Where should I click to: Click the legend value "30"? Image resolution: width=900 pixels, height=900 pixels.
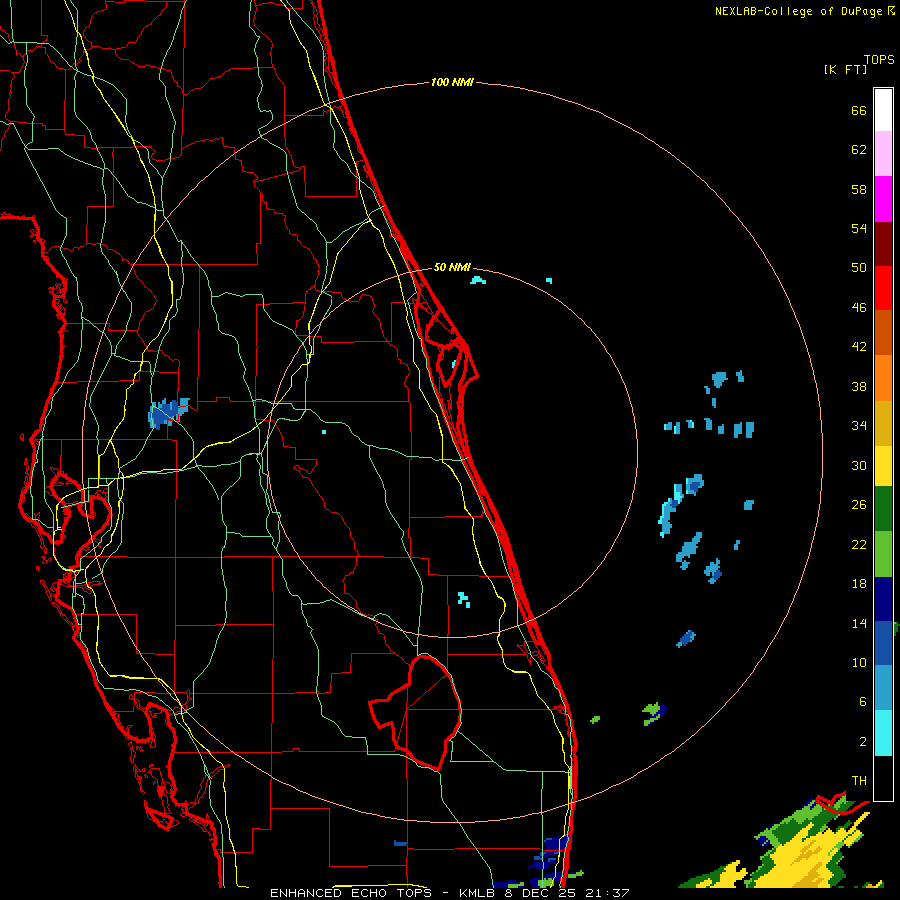[859, 465]
